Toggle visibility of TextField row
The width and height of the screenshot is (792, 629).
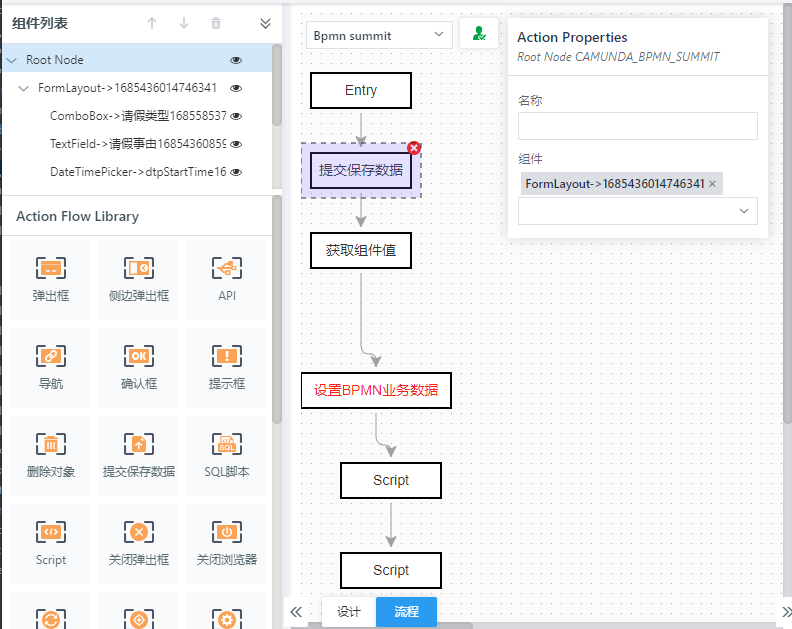pos(236,144)
